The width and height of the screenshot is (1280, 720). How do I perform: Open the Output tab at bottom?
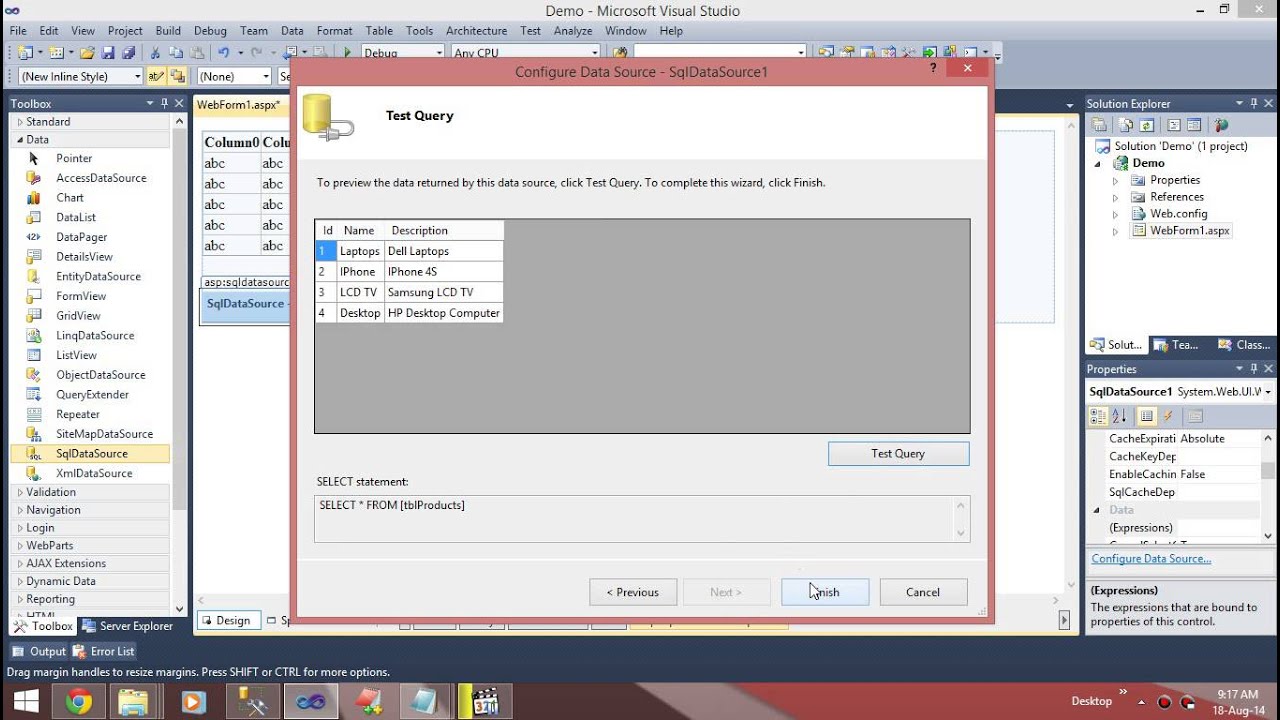38,652
